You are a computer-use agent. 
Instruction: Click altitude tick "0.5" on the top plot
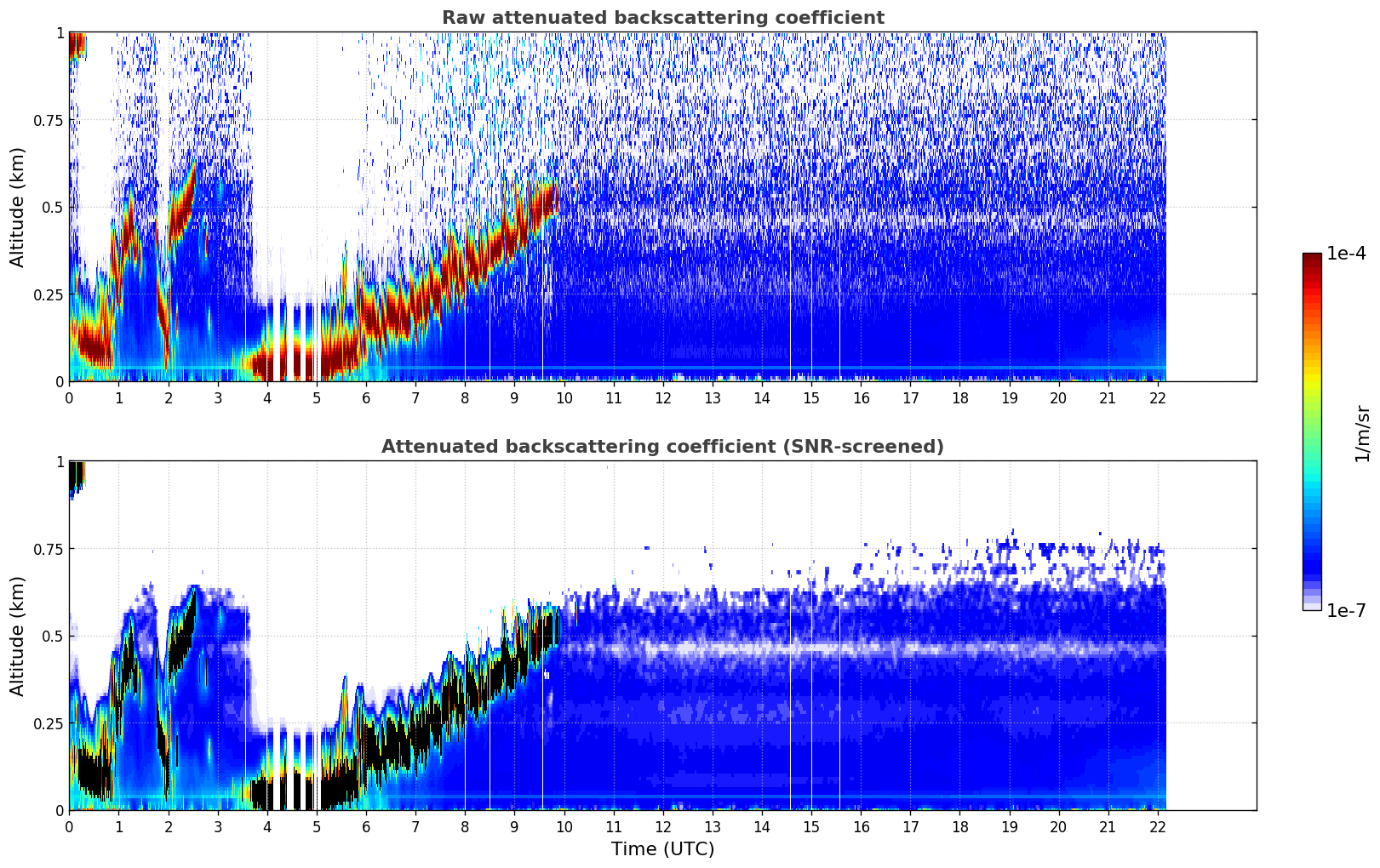pyautogui.click(x=54, y=208)
